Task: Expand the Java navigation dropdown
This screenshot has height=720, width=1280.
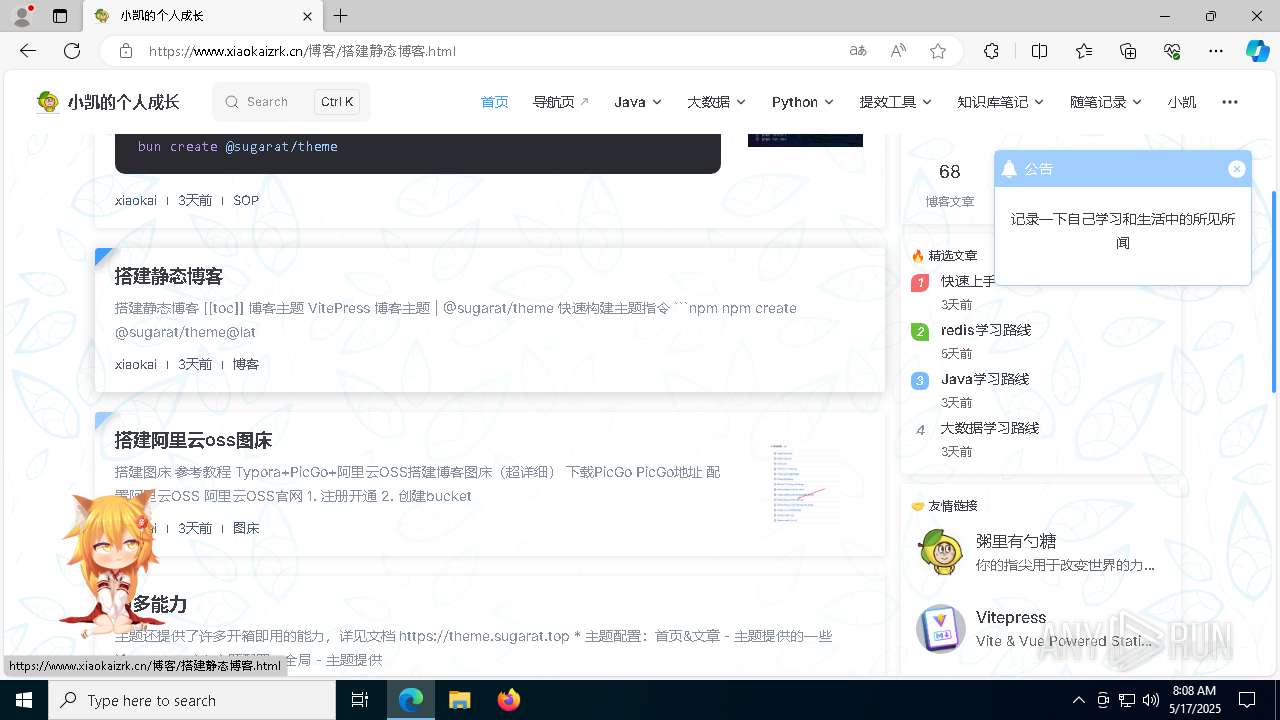Action: click(638, 102)
